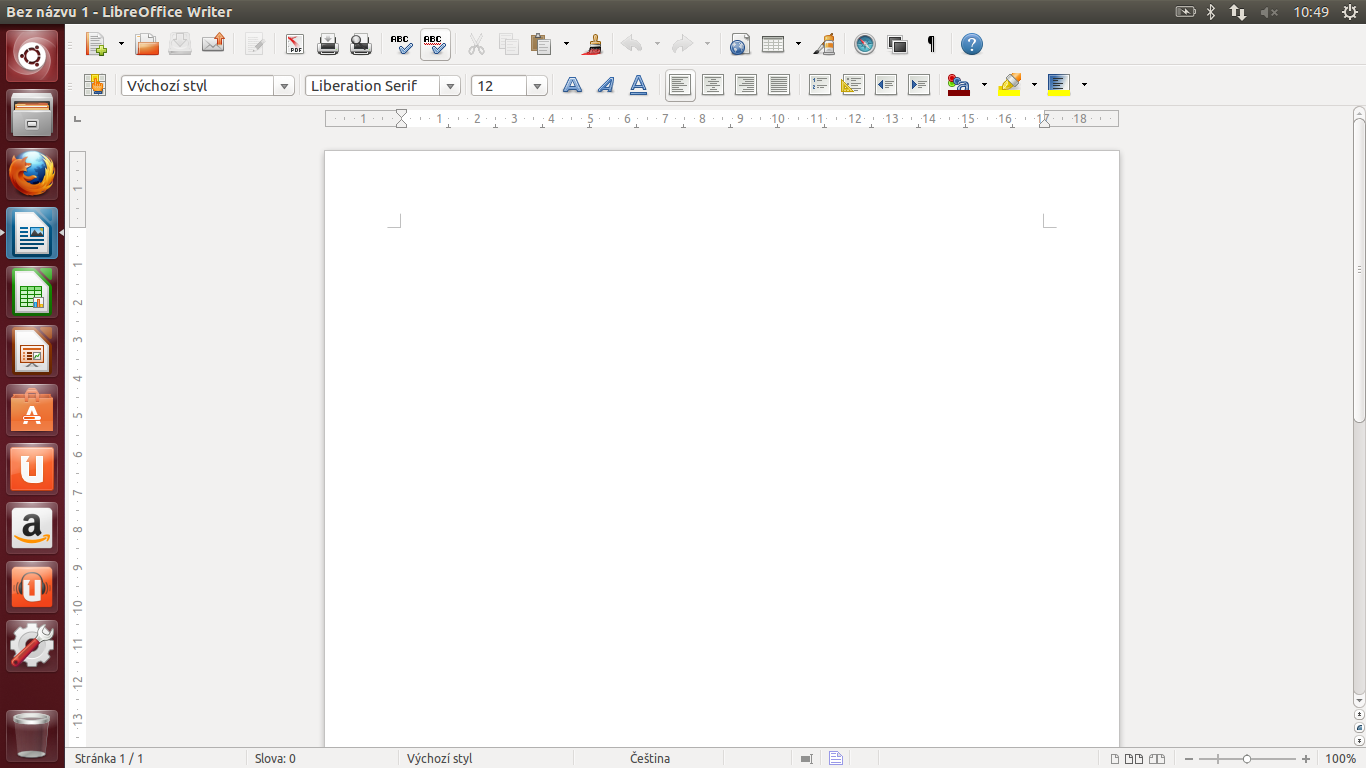This screenshot has width=1366, height=768.
Task: Run the Spelling and Grammar check
Action: 401,44
